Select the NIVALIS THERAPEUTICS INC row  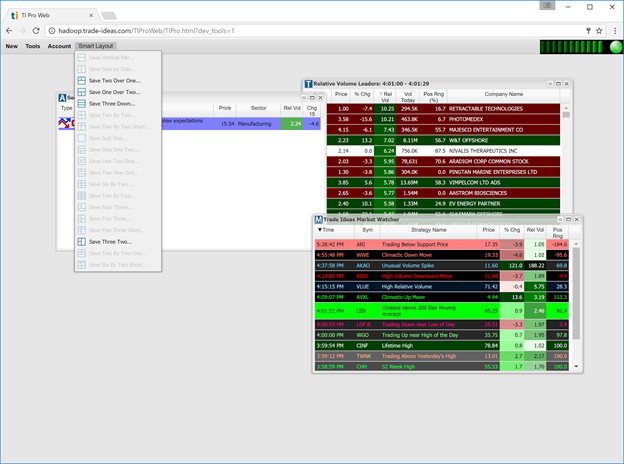click(x=443, y=151)
